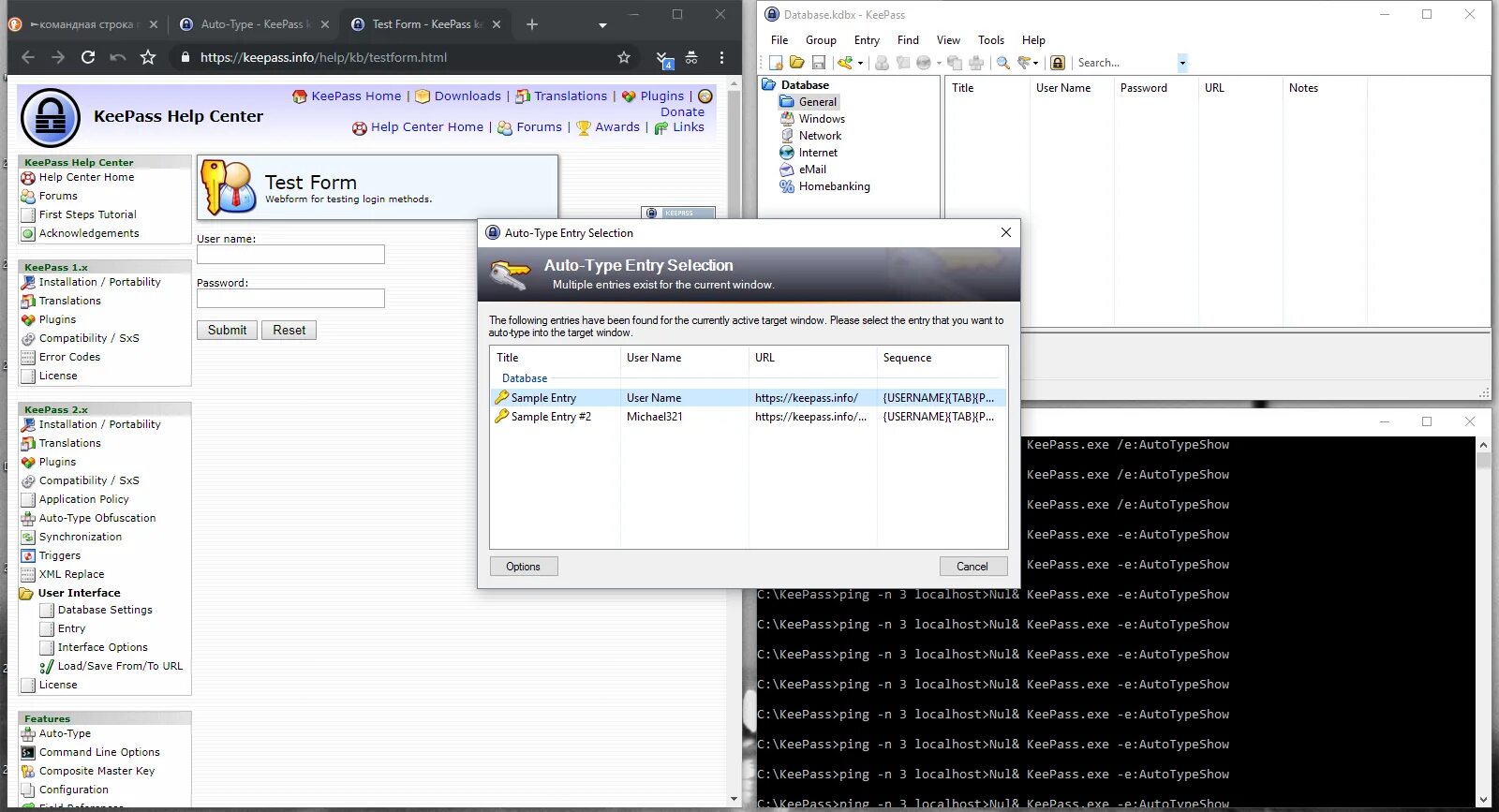The width and height of the screenshot is (1499, 812).
Task: Open Show Entries dropdown arrow in KeePass toolbar
Action: 1036,63
